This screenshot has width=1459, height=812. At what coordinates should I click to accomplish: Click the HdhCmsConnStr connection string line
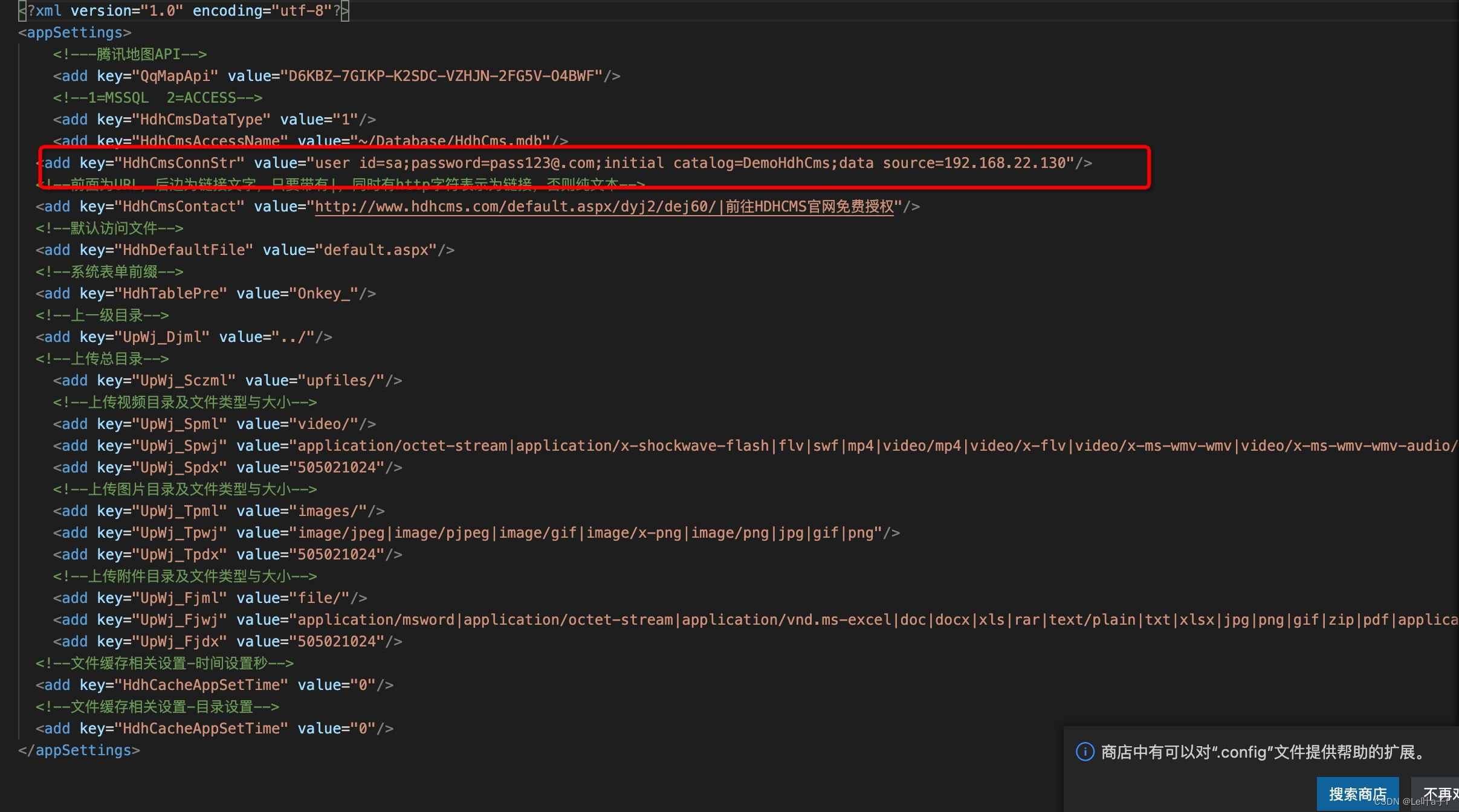564,163
